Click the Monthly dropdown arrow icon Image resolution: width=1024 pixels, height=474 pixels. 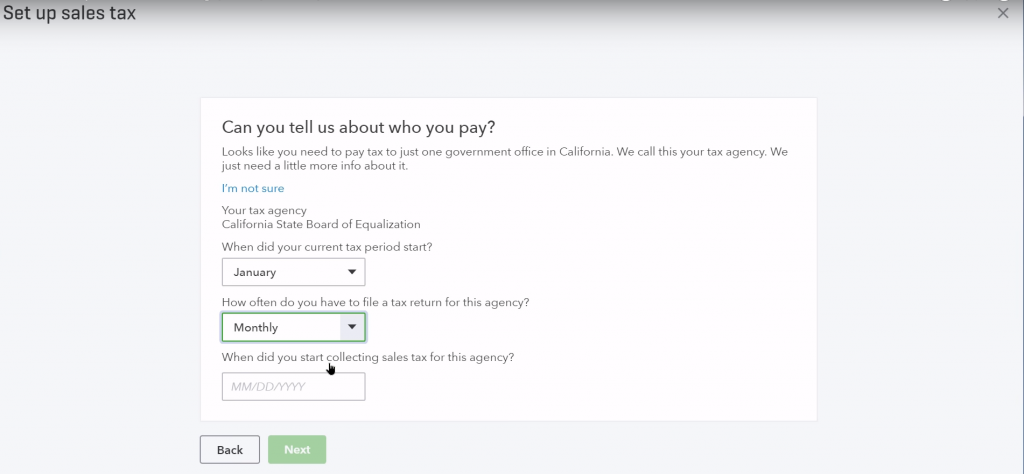[352, 327]
